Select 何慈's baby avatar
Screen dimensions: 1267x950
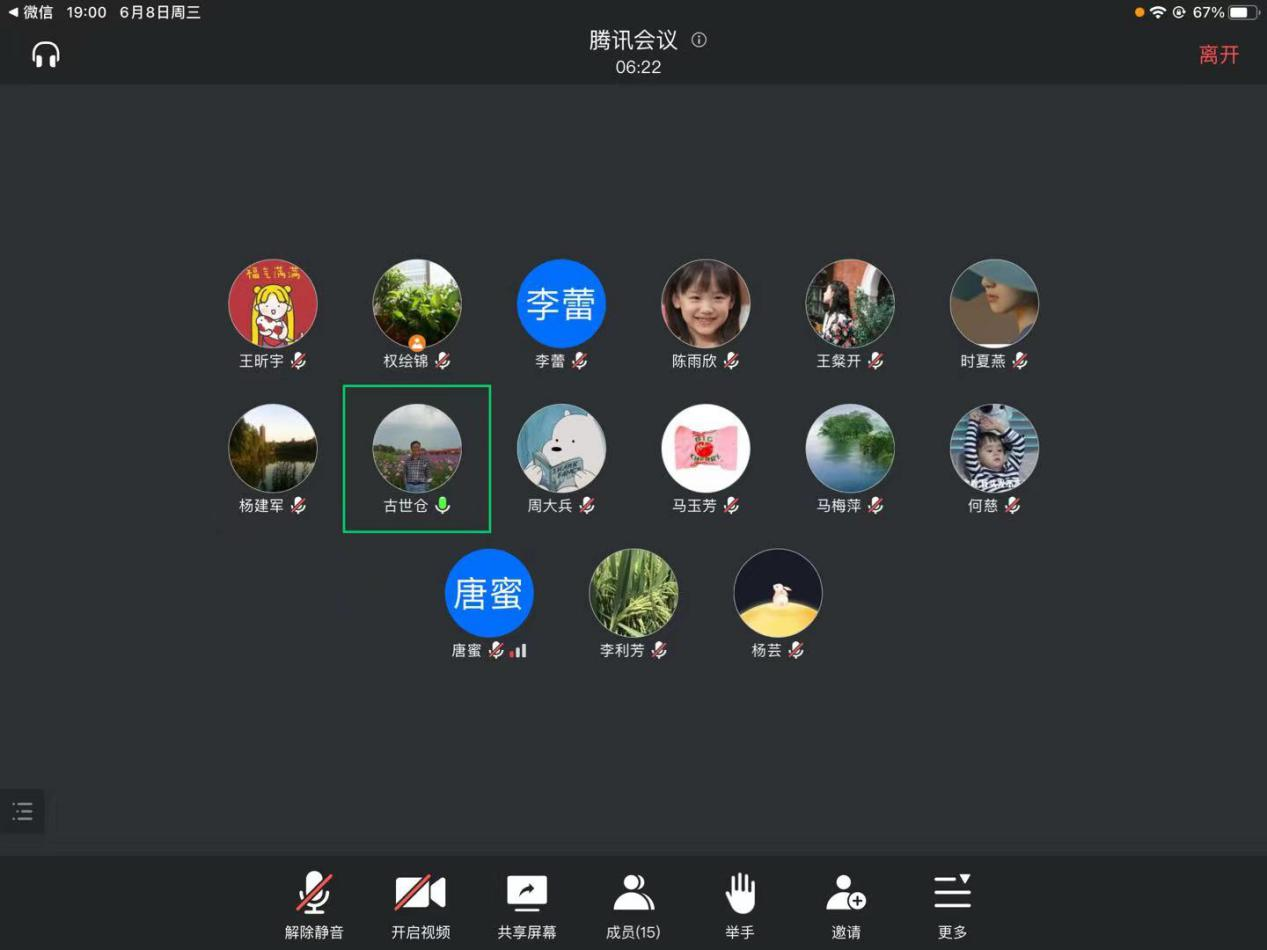coord(994,448)
